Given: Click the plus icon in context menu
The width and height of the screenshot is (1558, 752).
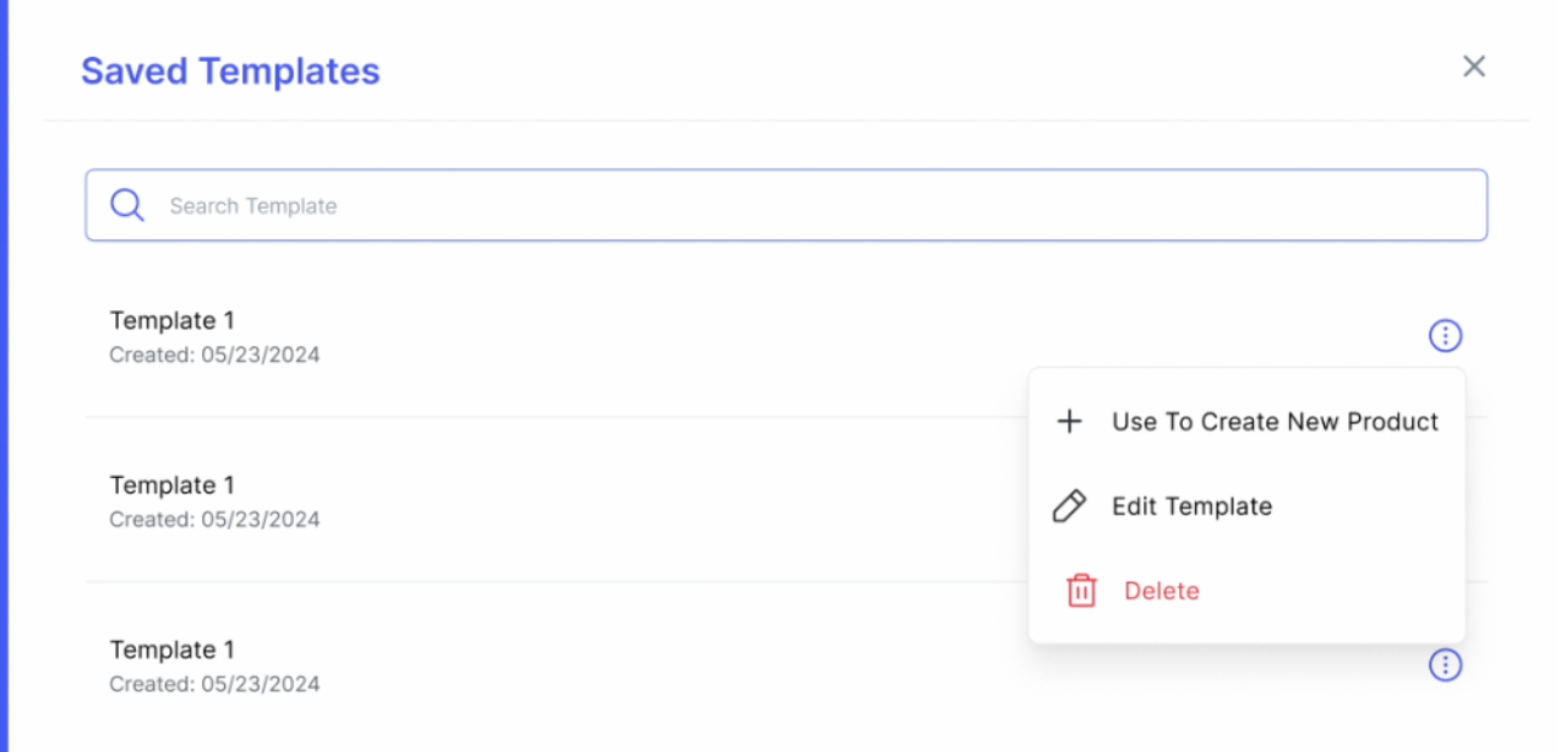Looking at the screenshot, I should point(1069,422).
